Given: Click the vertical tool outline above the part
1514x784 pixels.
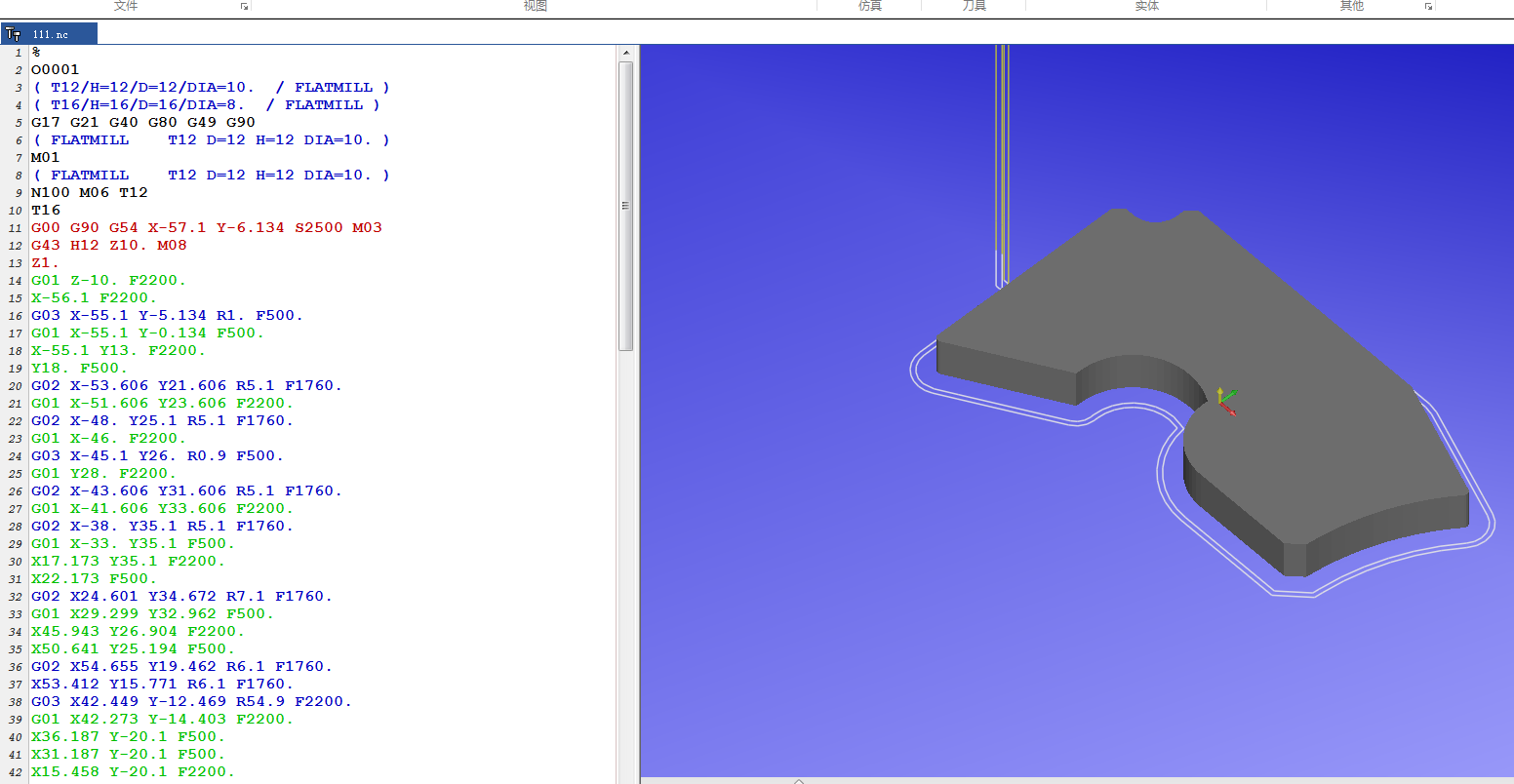Looking at the screenshot, I should [1002, 166].
